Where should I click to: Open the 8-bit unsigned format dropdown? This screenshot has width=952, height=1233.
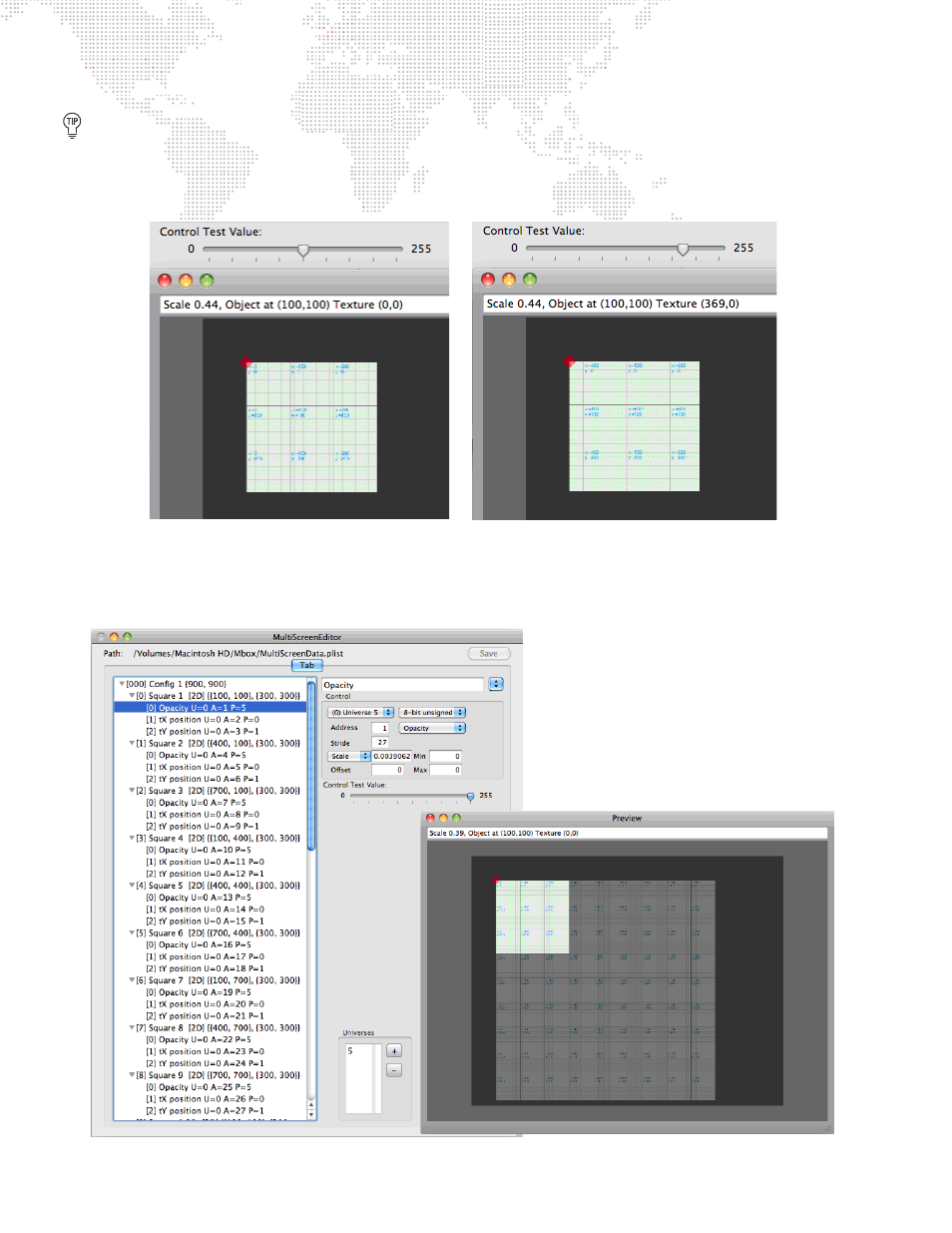[x=433, y=713]
